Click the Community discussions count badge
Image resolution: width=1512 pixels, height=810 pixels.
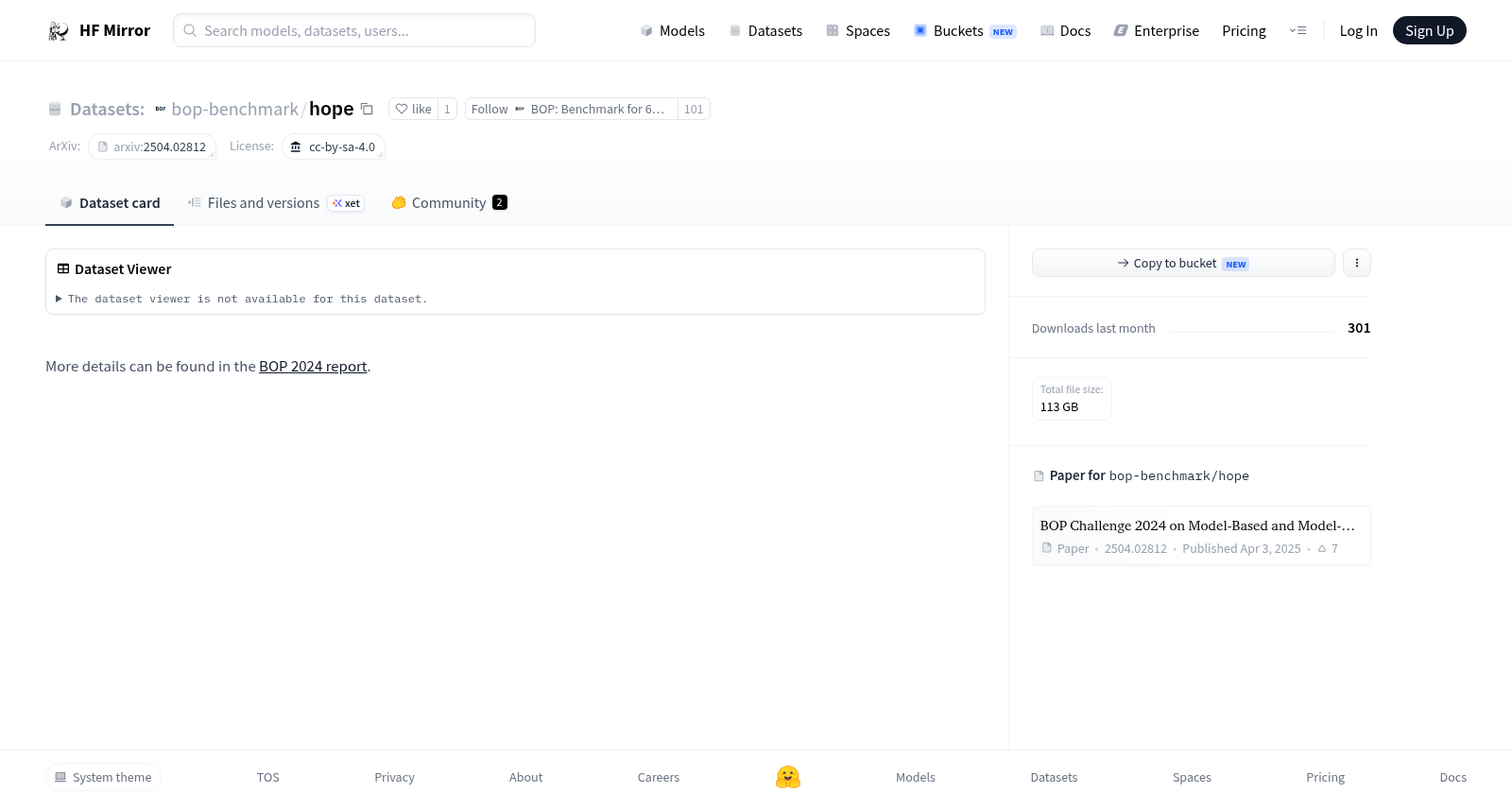500,202
